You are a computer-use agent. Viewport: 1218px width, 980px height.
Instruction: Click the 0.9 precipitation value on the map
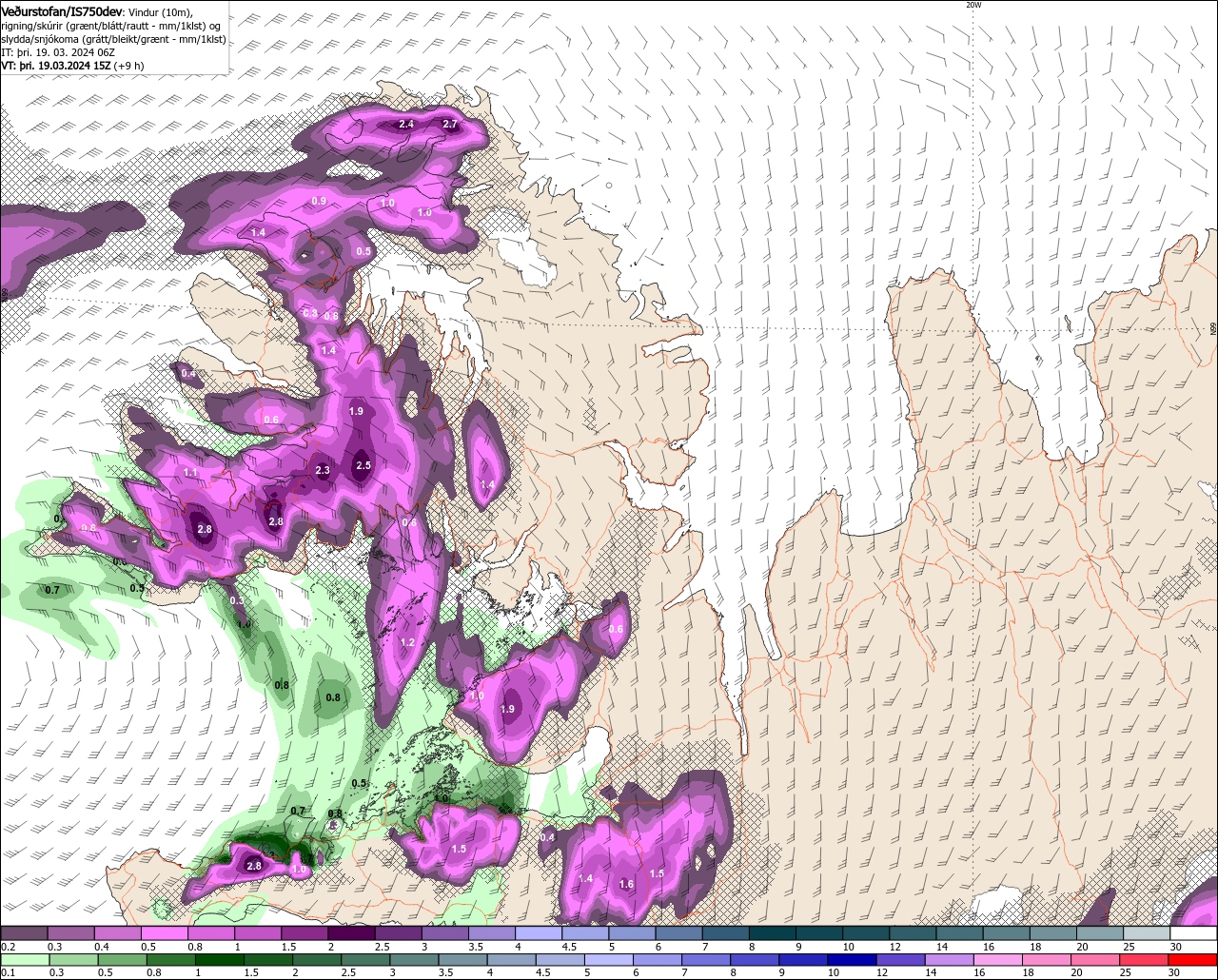click(319, 201)
